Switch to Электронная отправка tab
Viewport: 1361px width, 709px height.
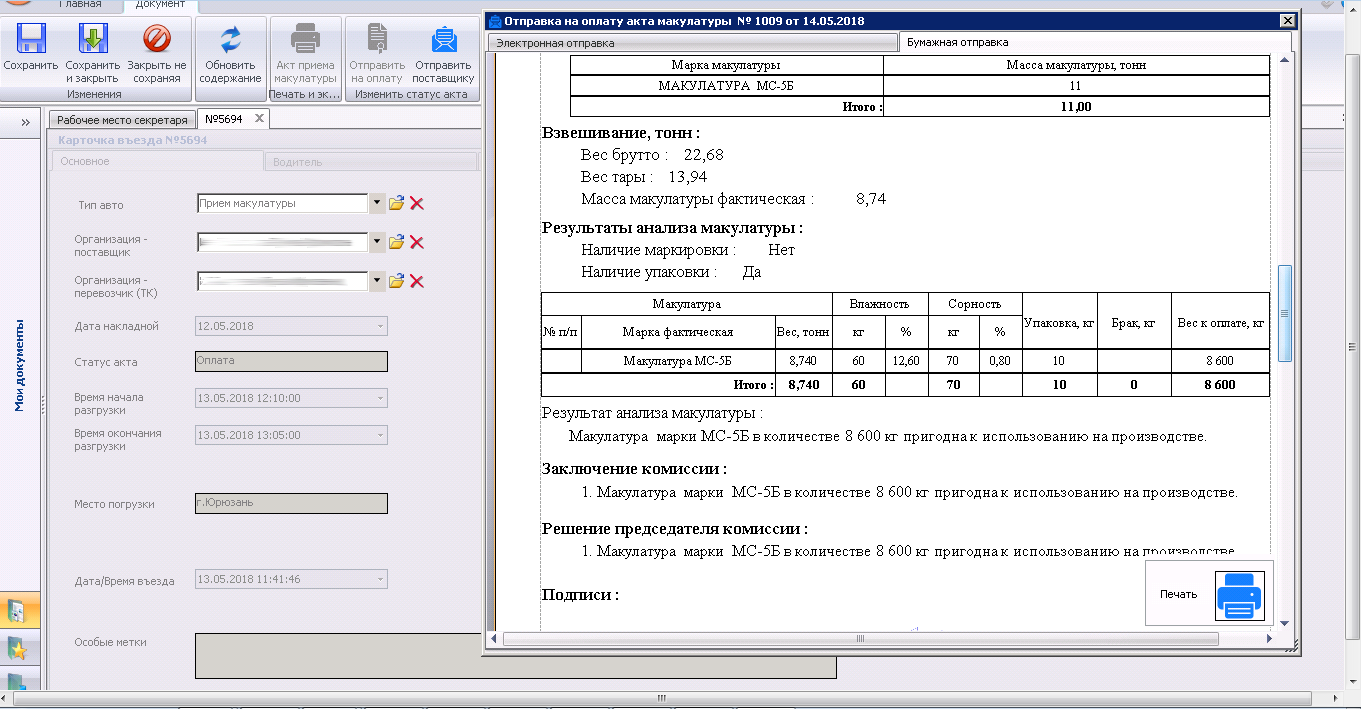[x=691, y=43]
